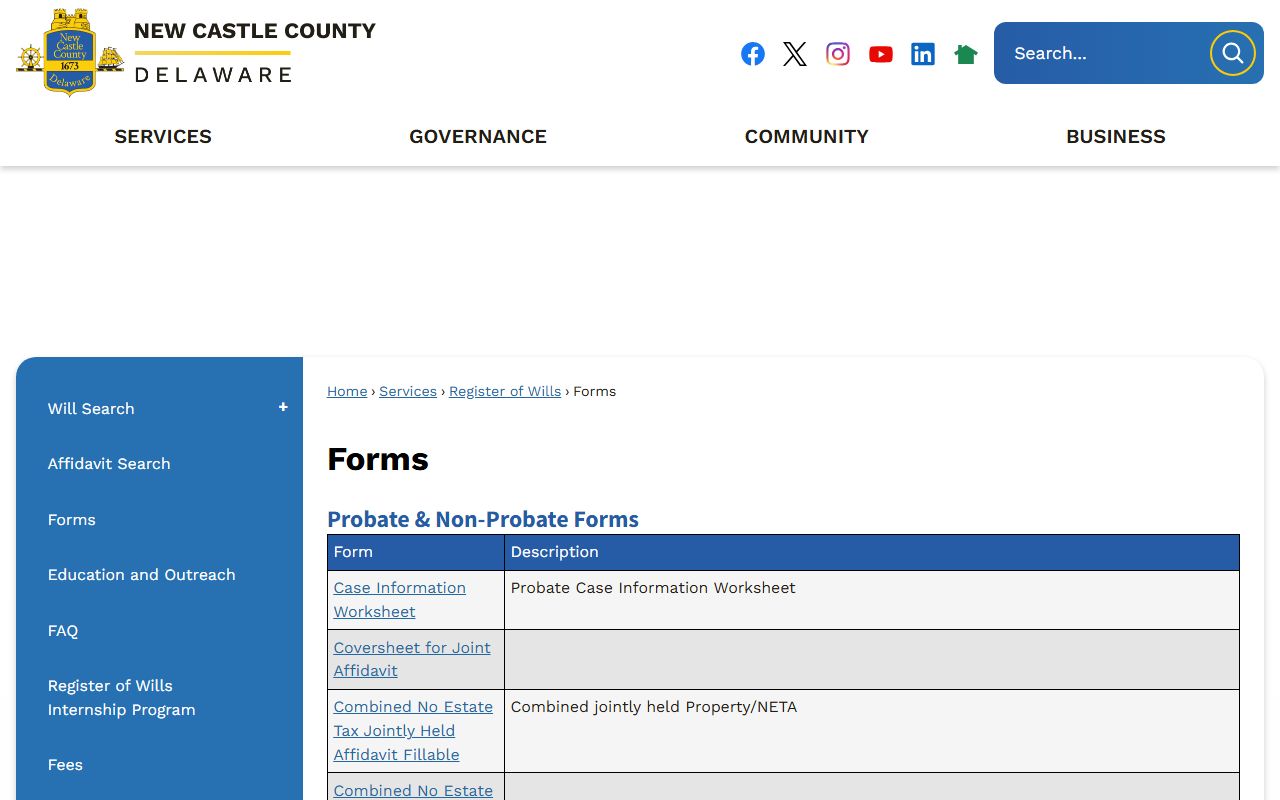The width and height of the screenshot is (1280, 800).
Task: Open the X (Twitter) social icon
Action: click(795, 54)
